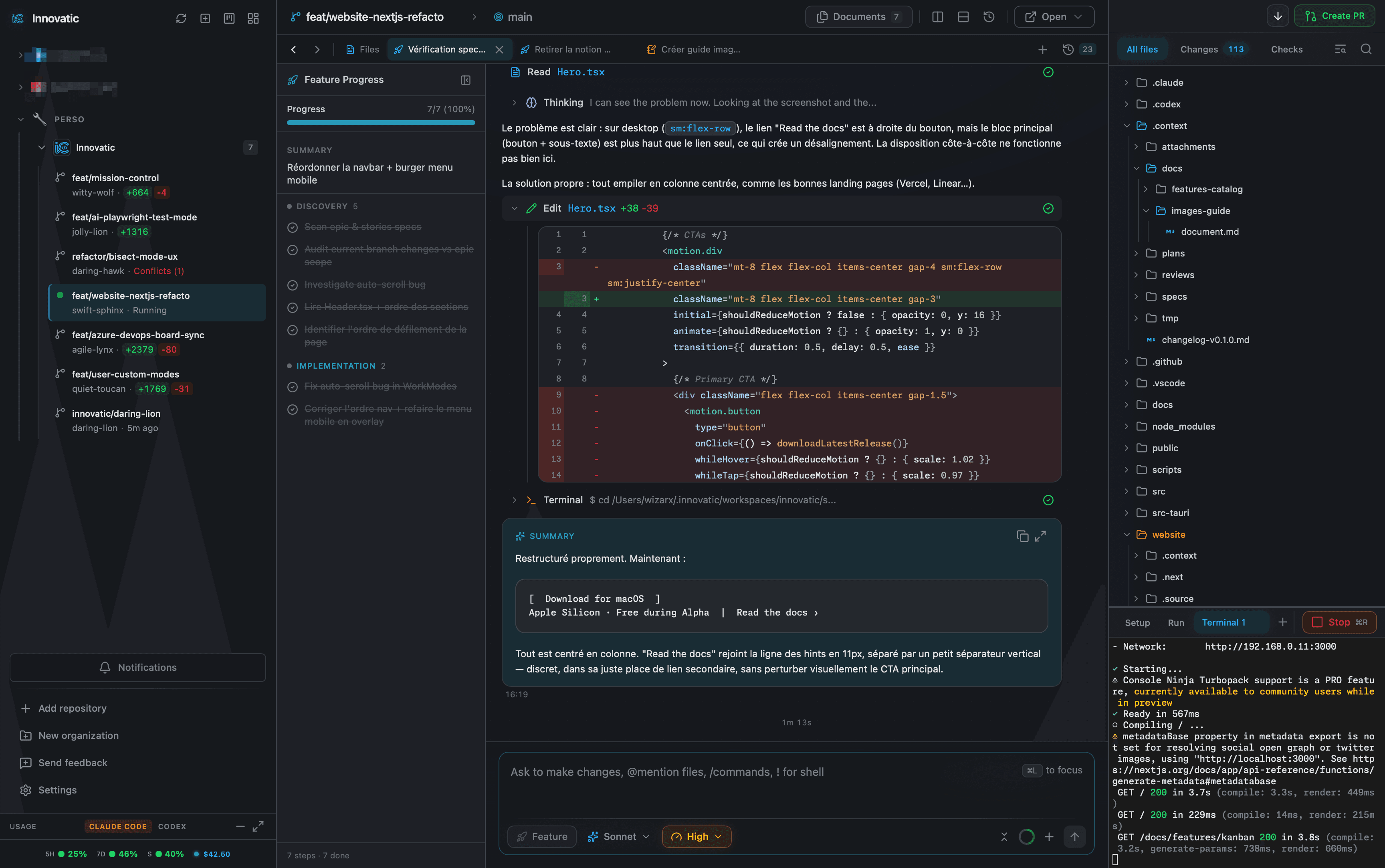Click the Feature Progress bar
Image resolution: width=1385 pixels, height=868 pixels.
tap(381, 123)
